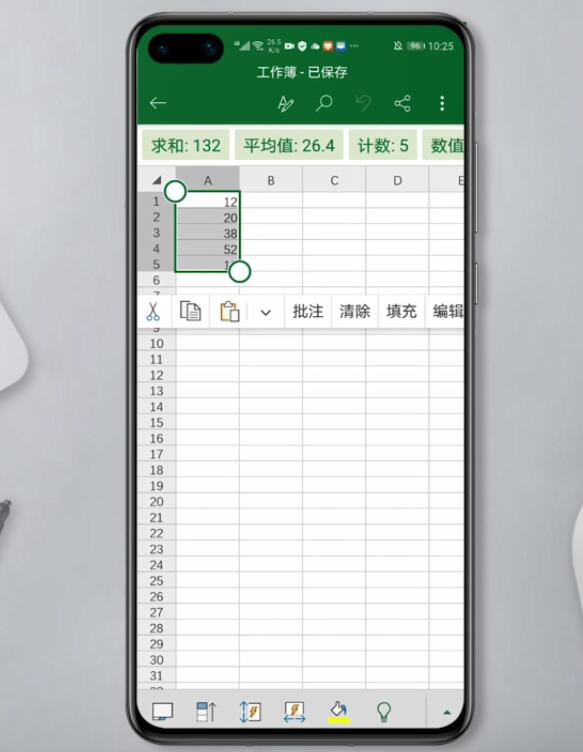583x752 pixels.
Task: Tap the 计数: 5 summary chip
Action: pyautogui.click(x=383, y=145)
